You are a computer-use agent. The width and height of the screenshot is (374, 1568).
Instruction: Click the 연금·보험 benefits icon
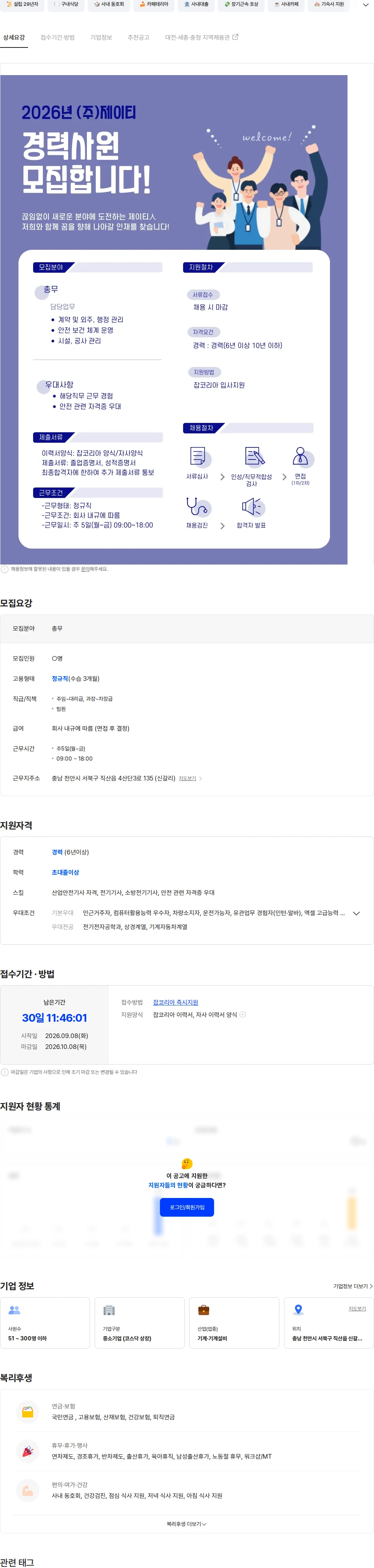coord(27,1412)
